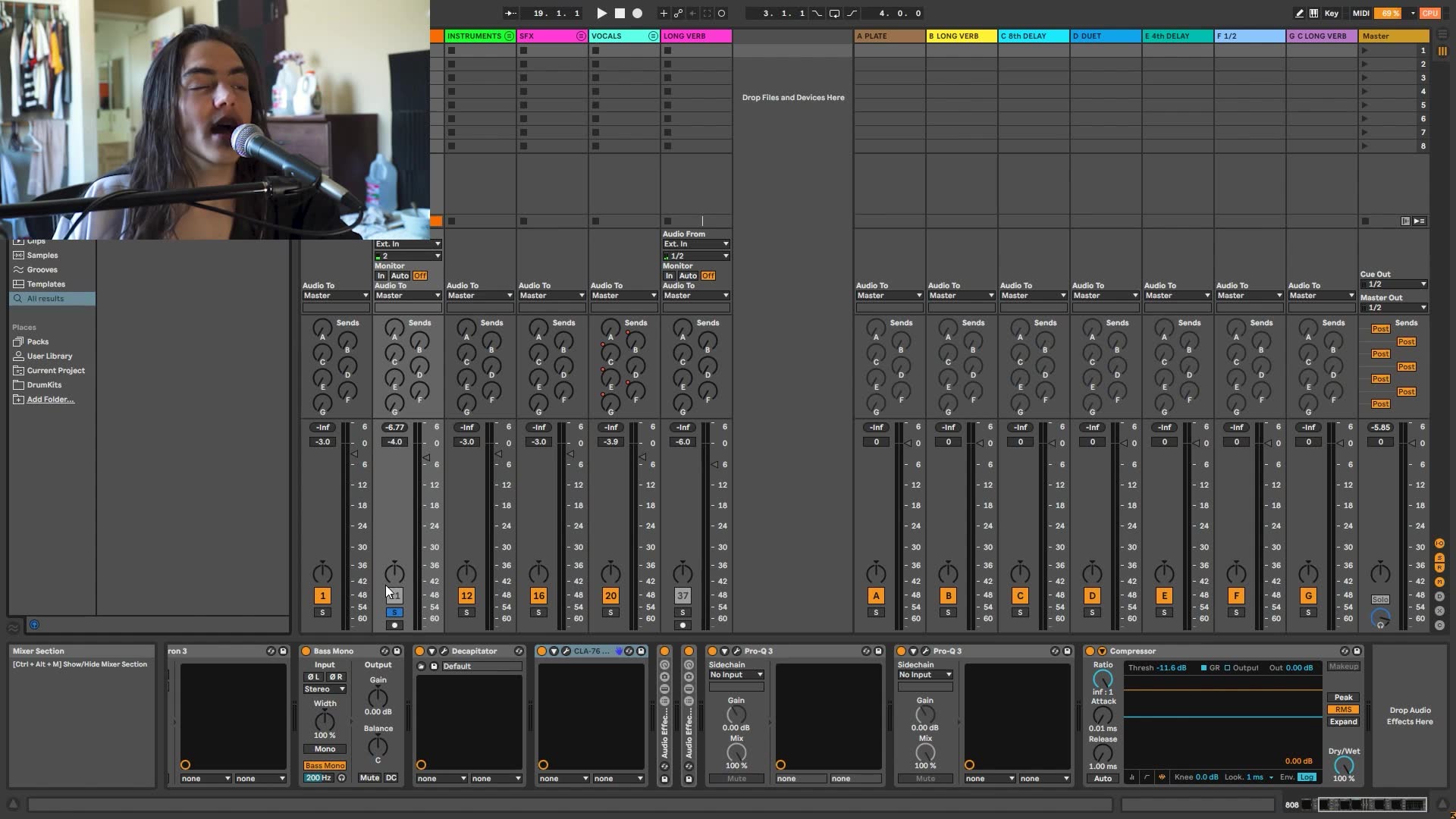Viewport: 1456px width, 819px height.
Task: Deactivate track 20 VOCALS activator
Action: pyautogui.click(x=610, y=595)
